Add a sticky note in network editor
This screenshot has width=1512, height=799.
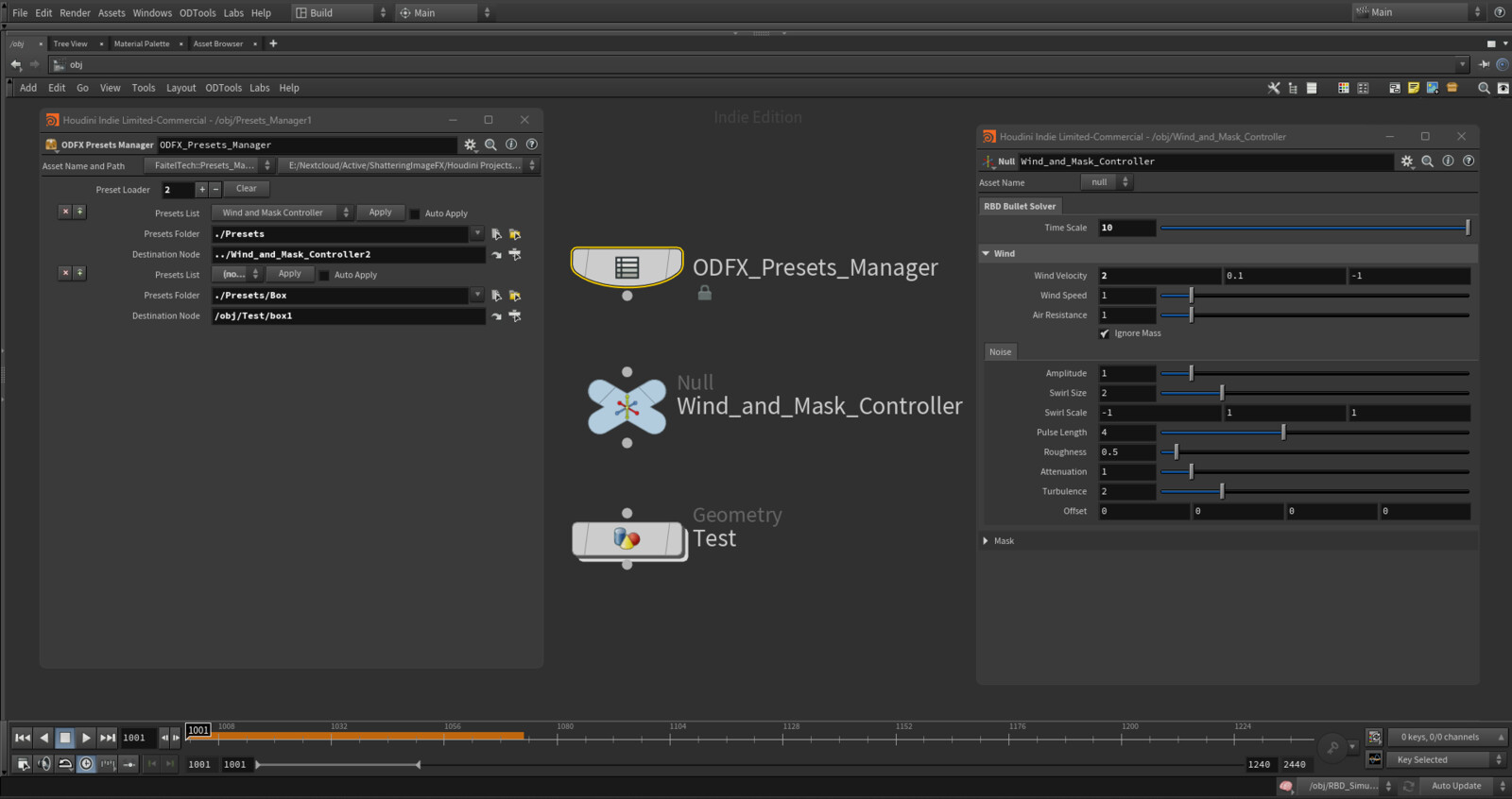1414,88
